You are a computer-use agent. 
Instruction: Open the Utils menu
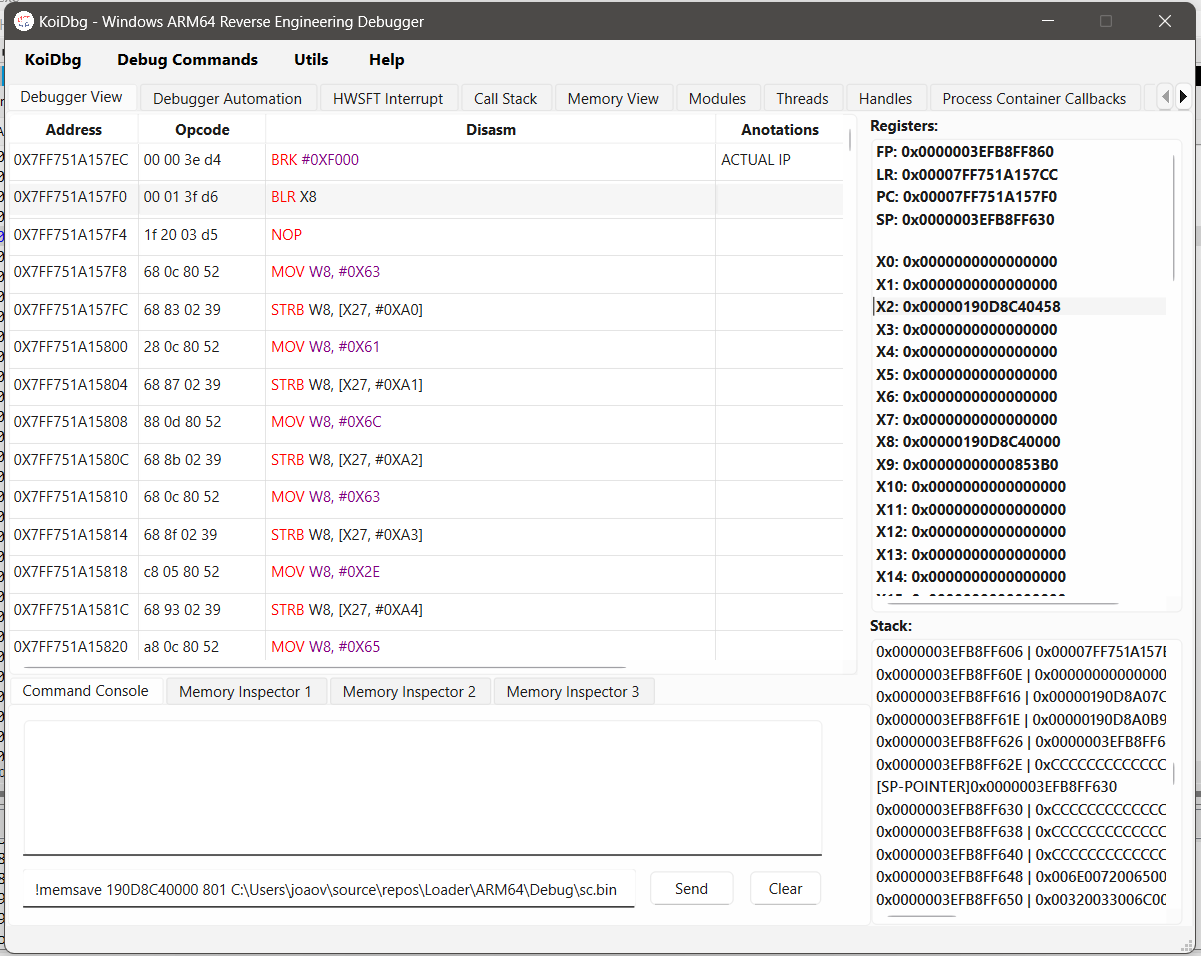click(x=311, y=60)
